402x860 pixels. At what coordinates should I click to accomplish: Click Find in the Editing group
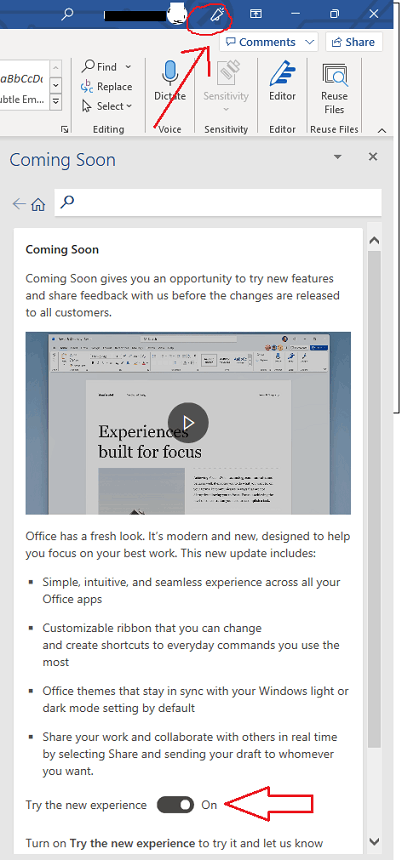100,66
